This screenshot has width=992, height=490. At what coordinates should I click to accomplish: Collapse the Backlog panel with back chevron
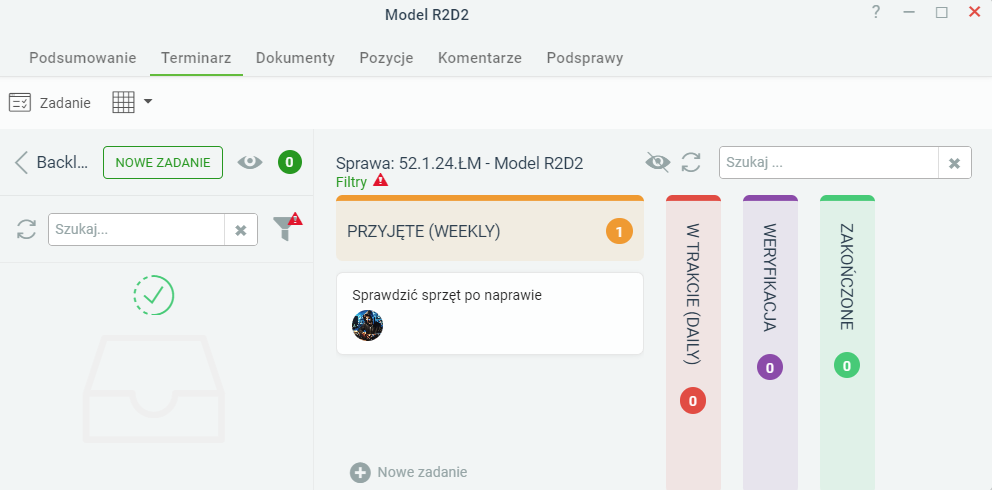(x=22, y=162)
